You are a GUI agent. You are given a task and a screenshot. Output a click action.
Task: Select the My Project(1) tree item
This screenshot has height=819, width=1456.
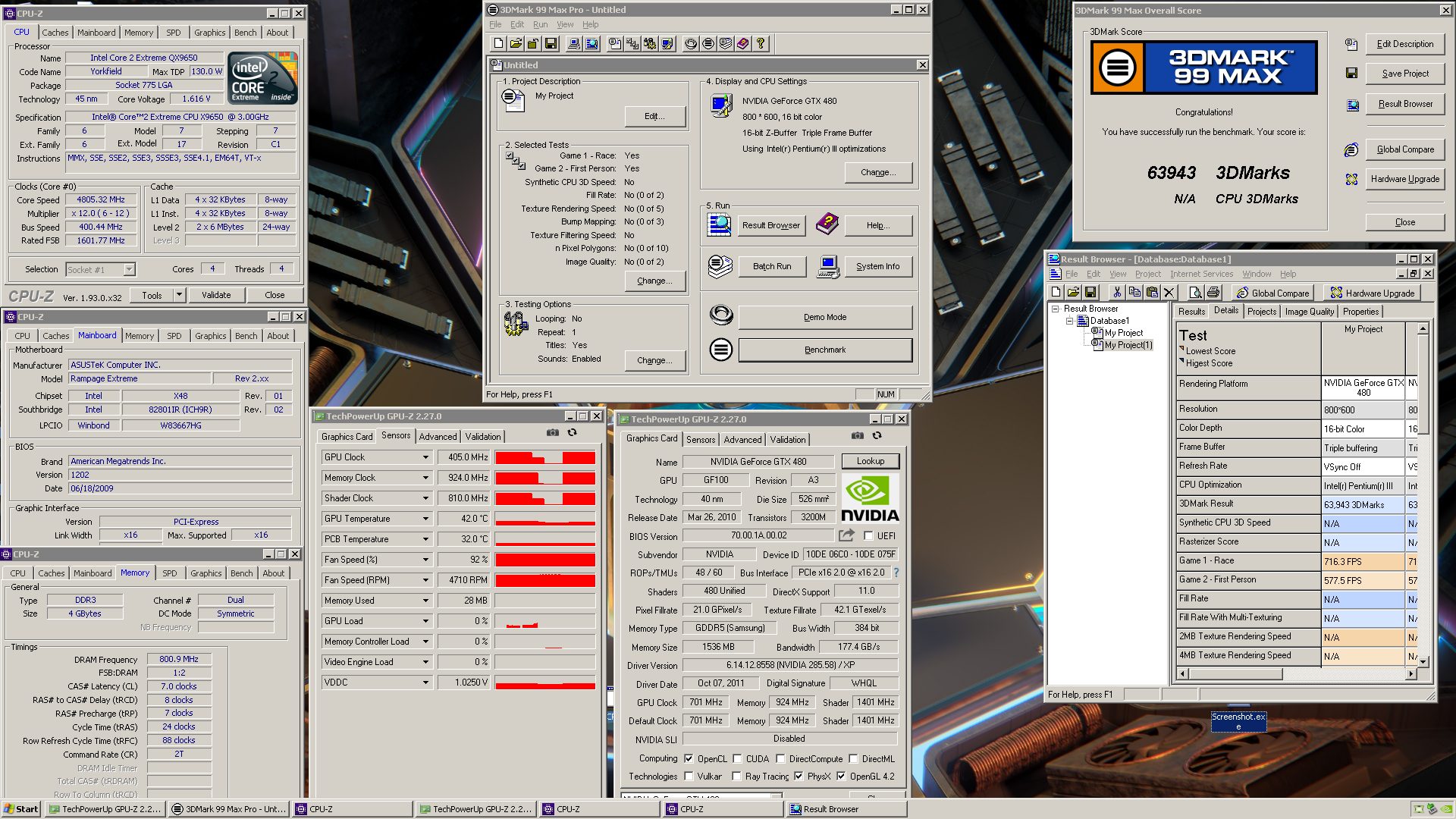point(1128,345)
